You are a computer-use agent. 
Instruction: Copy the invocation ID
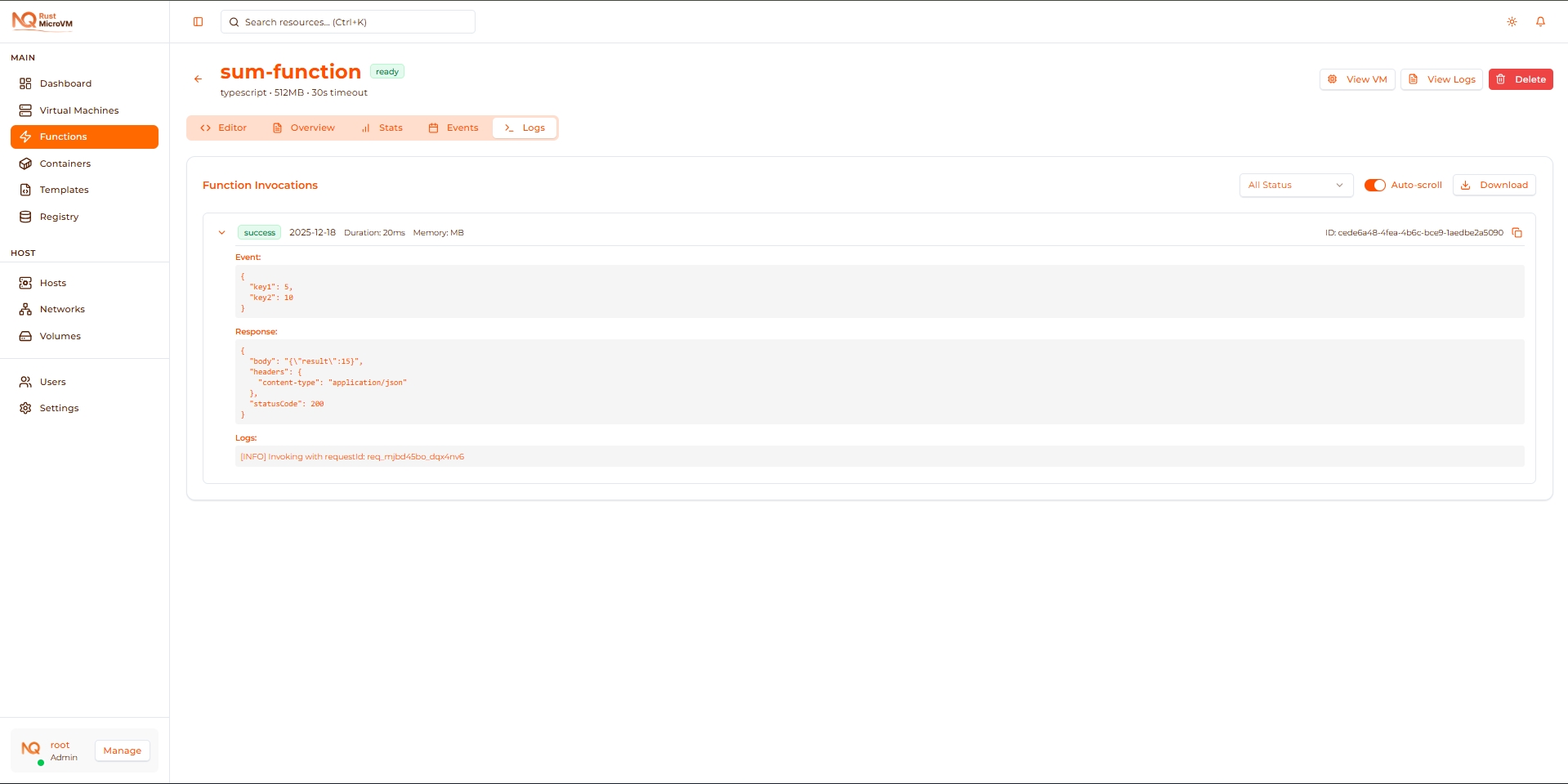pyautogui.click(x=1517, y=232)
